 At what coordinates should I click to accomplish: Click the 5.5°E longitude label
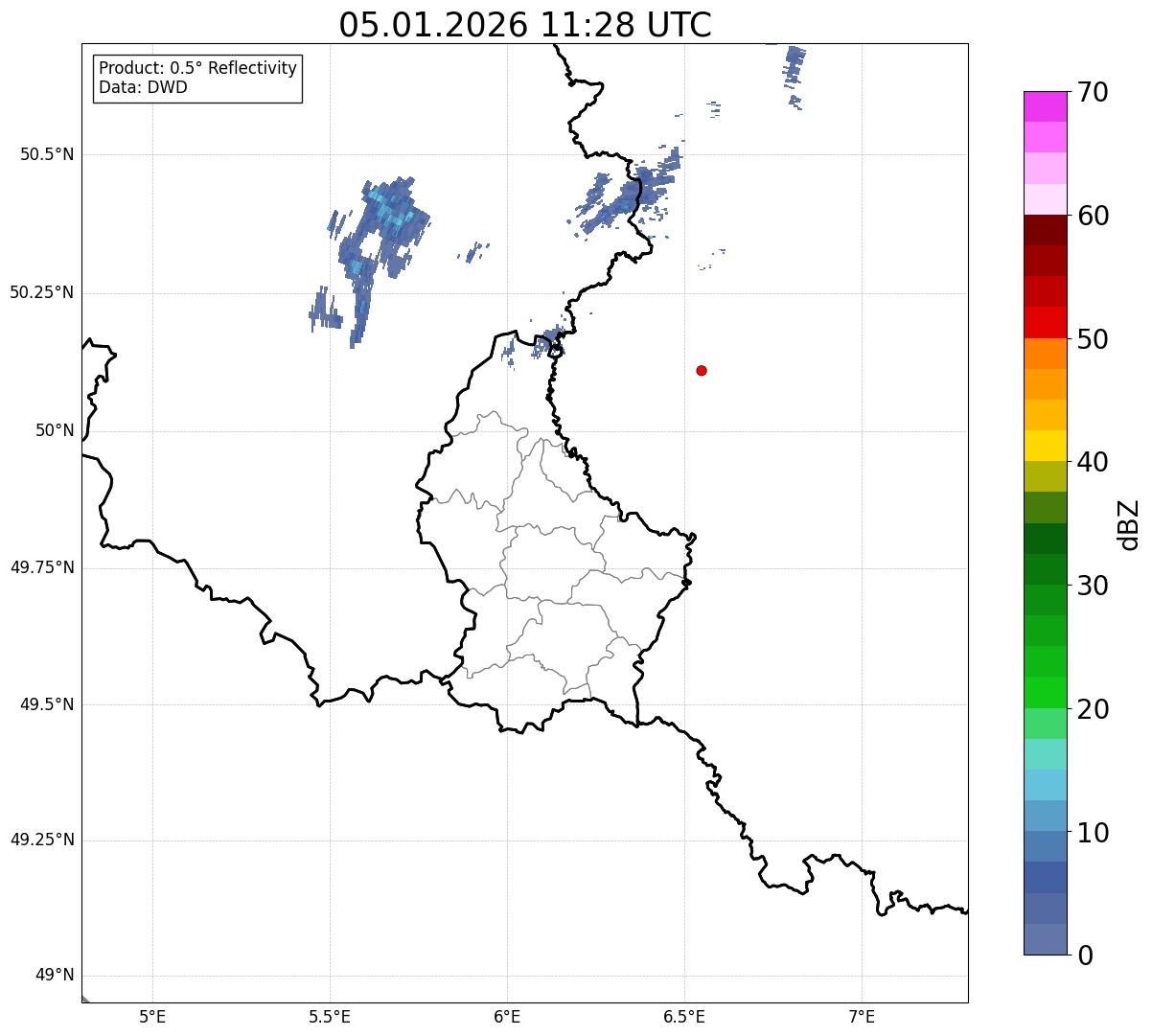[x=330, y=1017]
